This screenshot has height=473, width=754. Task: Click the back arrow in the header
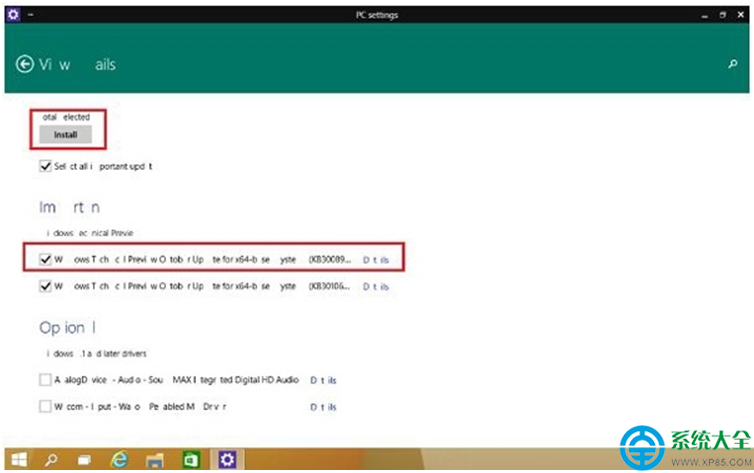[x=25, y=64]
